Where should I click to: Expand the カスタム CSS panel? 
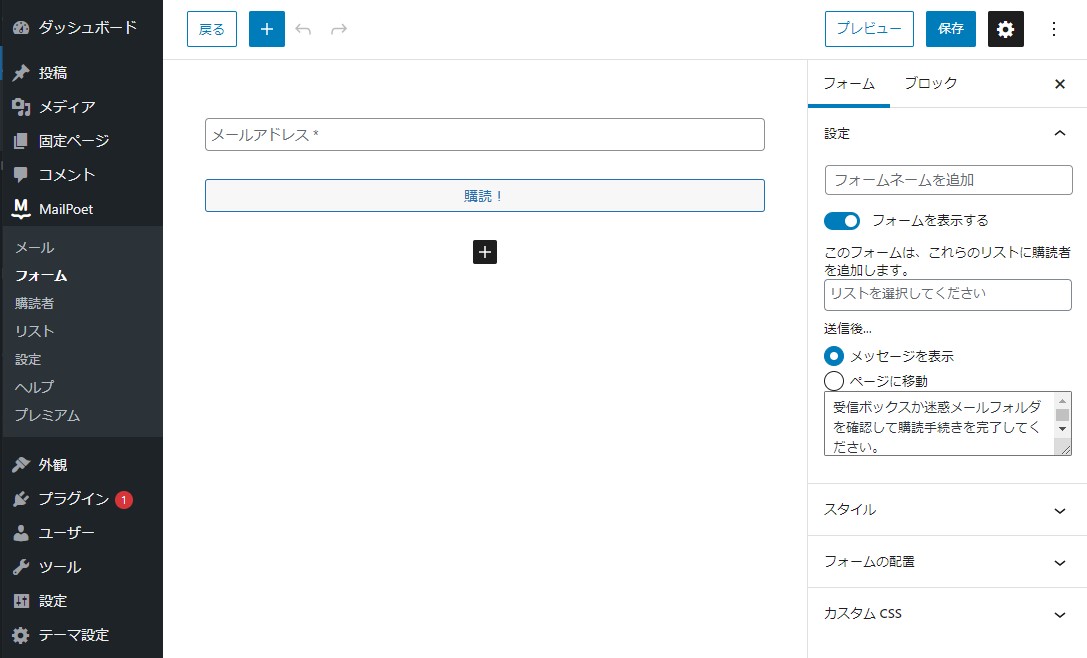946,614
